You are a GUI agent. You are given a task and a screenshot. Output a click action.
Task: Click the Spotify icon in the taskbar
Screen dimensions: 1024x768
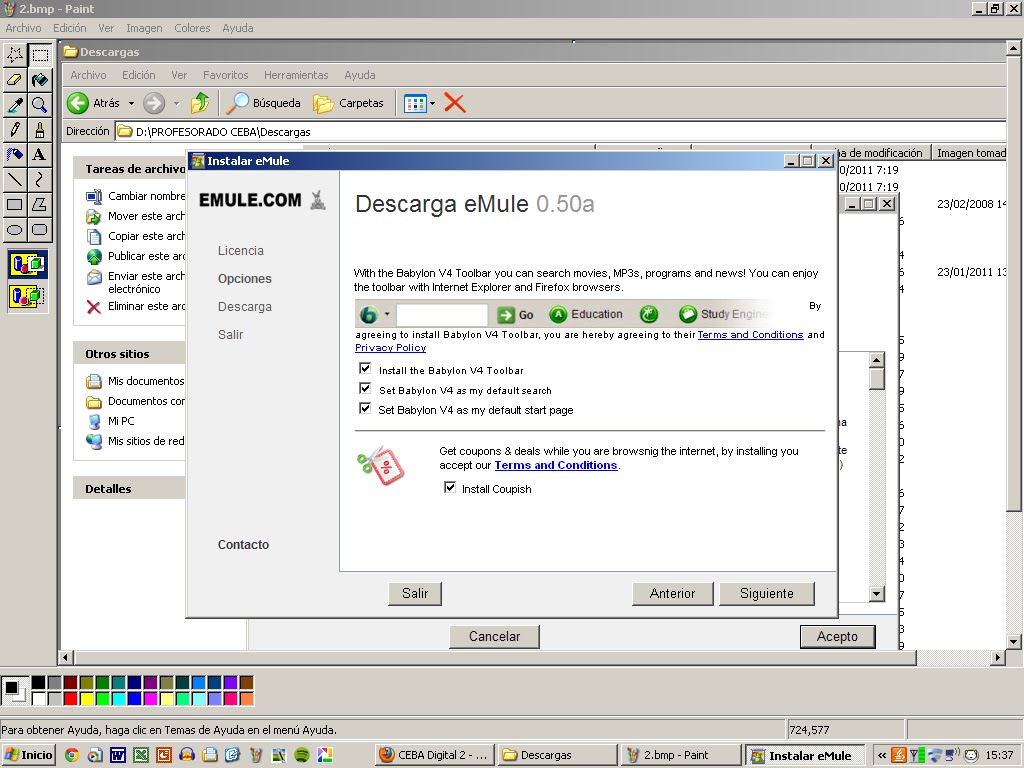click(302, 755)
